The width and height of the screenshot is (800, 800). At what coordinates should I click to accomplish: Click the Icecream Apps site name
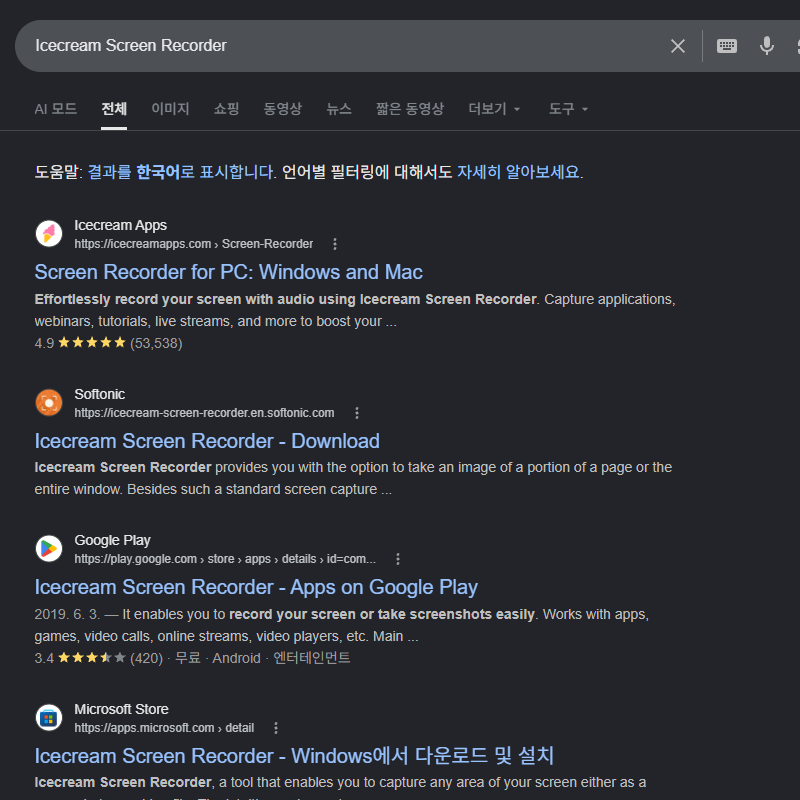tap(120, 225)
